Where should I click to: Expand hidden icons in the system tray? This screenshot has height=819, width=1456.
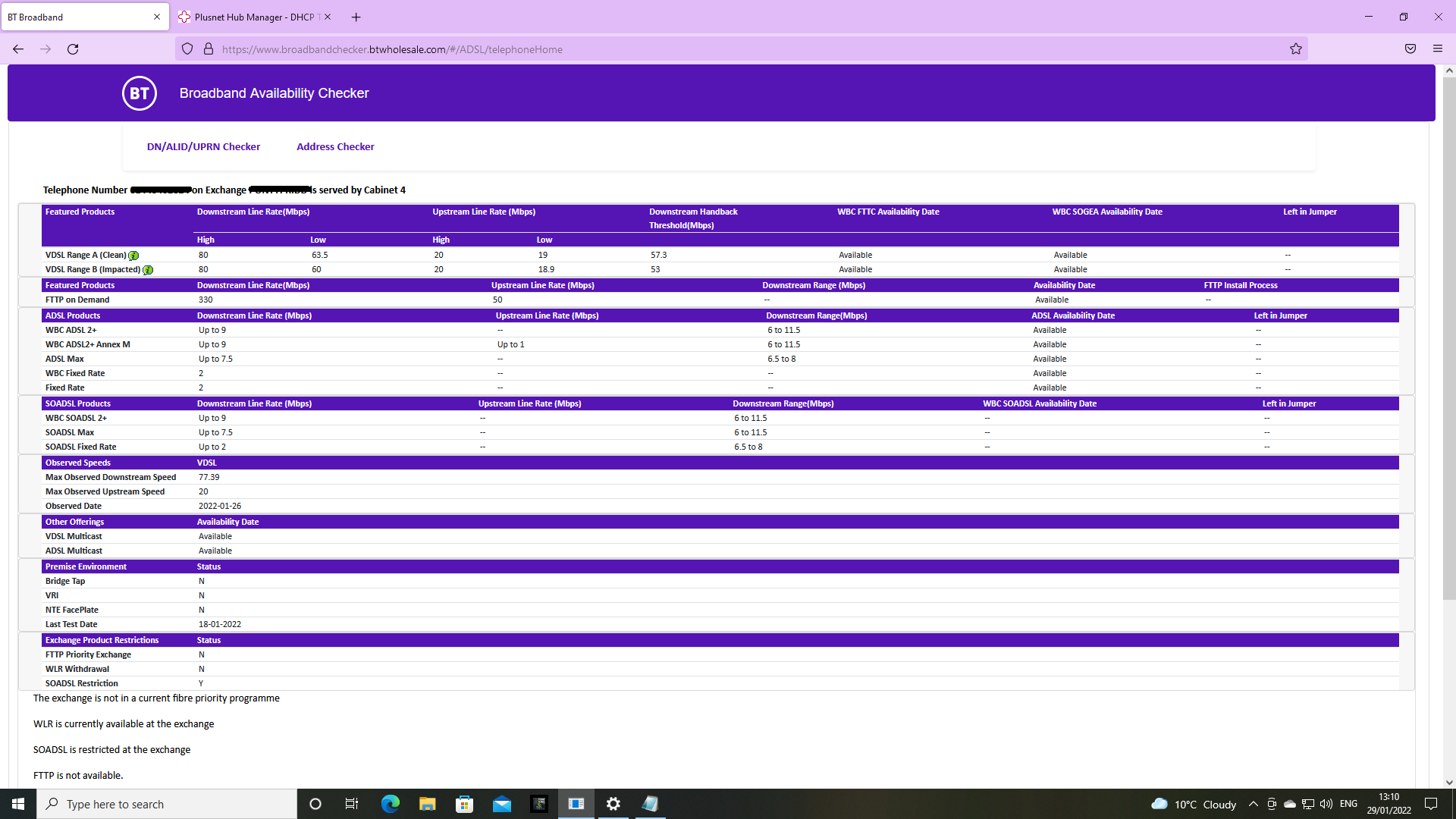point(1252,804)
